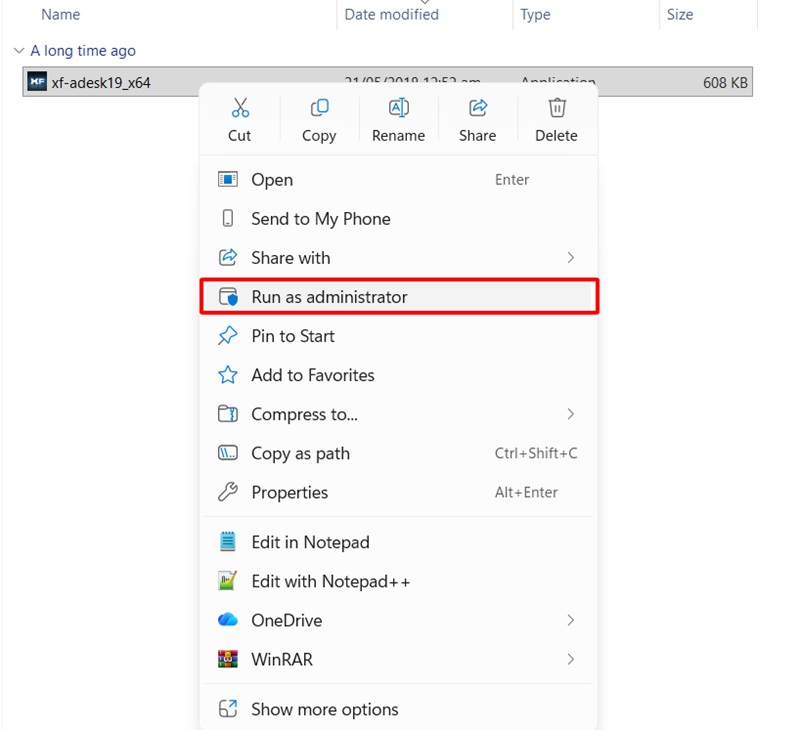Collapse the A long time ago group
This screenshot has width=800, height=730.
point(19,50)
